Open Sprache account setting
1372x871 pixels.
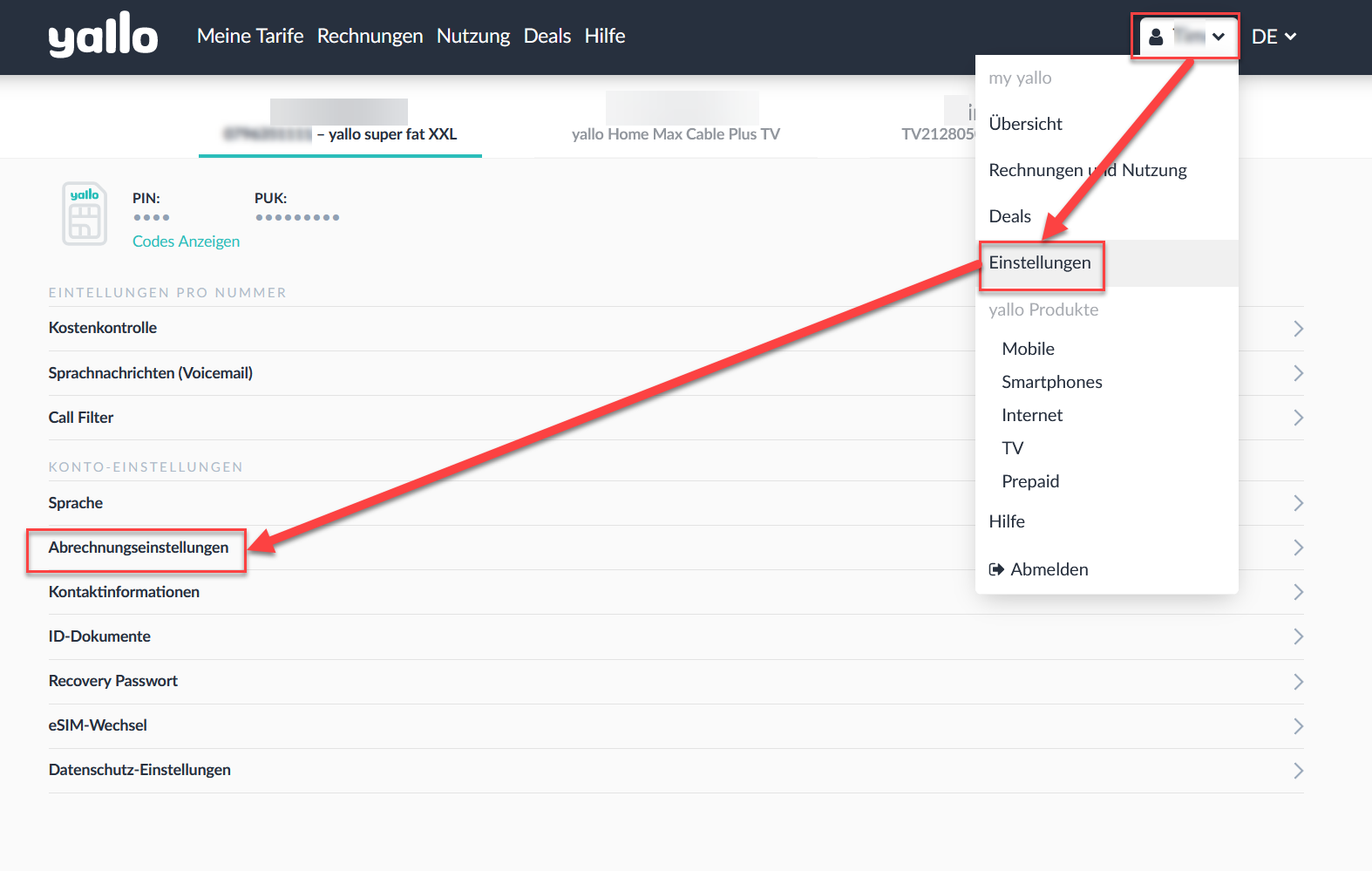point(676,503)
